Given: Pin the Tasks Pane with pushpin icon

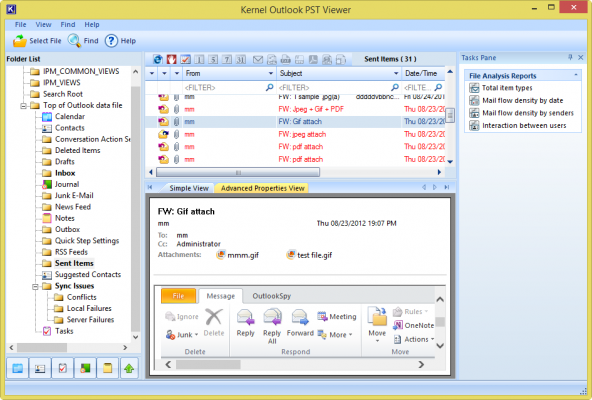Looking at the screenshot, I should 570,57.
